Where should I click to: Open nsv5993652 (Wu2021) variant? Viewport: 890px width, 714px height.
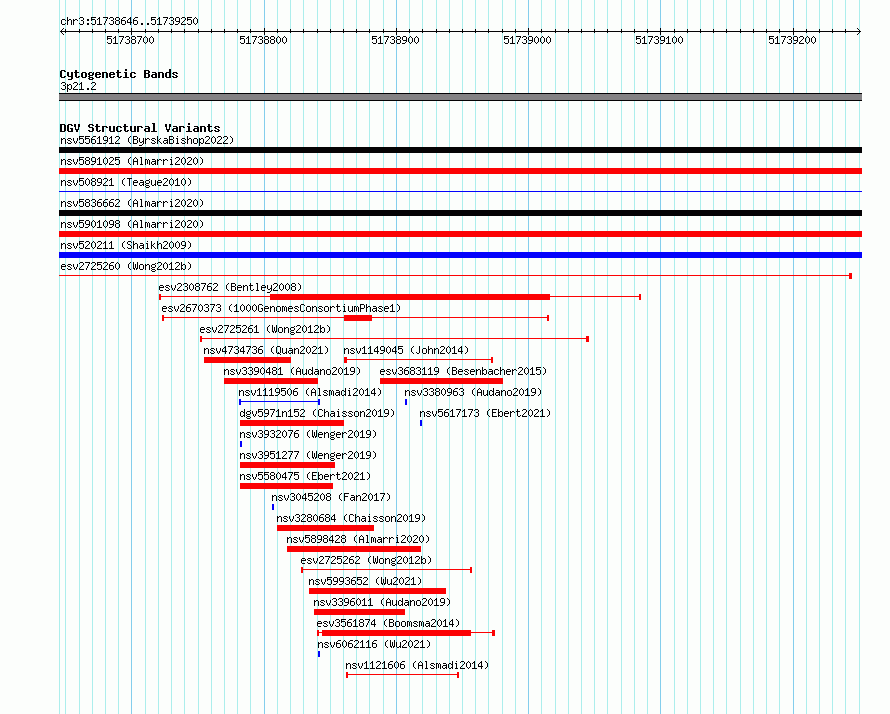coord(366,581)
